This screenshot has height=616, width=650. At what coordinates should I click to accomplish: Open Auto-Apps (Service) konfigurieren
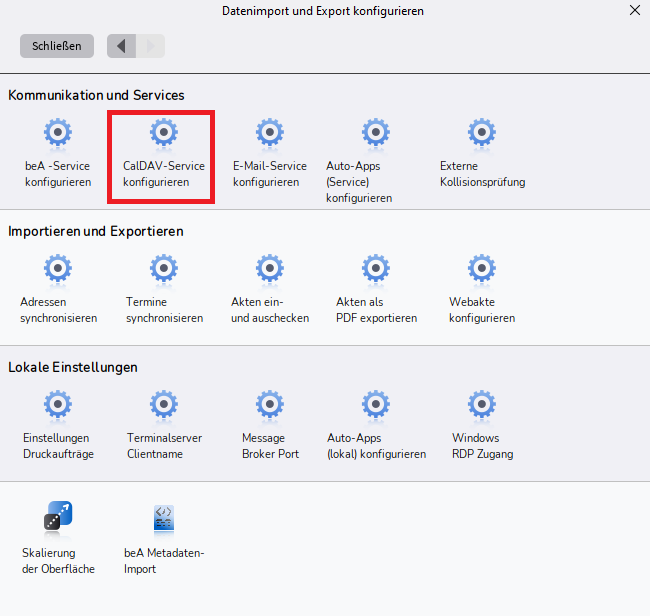click(x=359, y=161)
